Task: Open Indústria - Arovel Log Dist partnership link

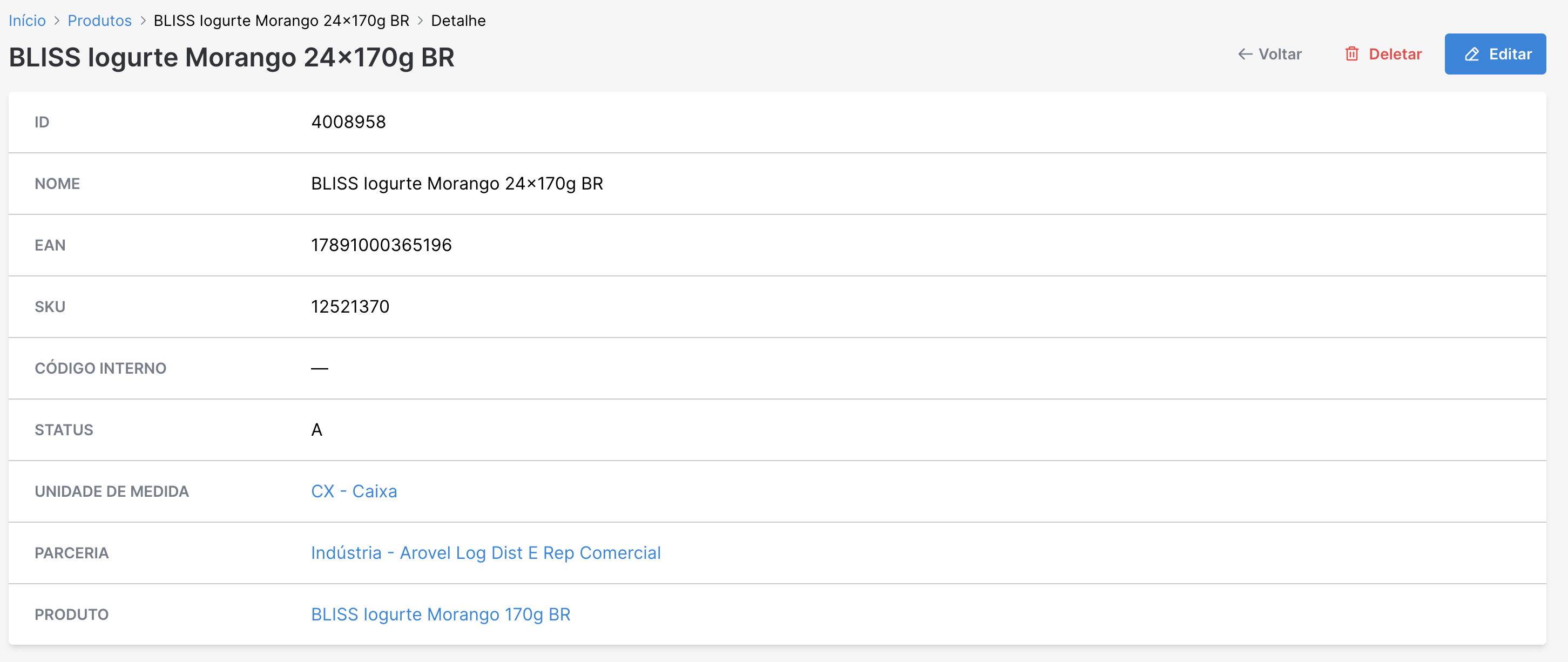Action: click(485, 552)
